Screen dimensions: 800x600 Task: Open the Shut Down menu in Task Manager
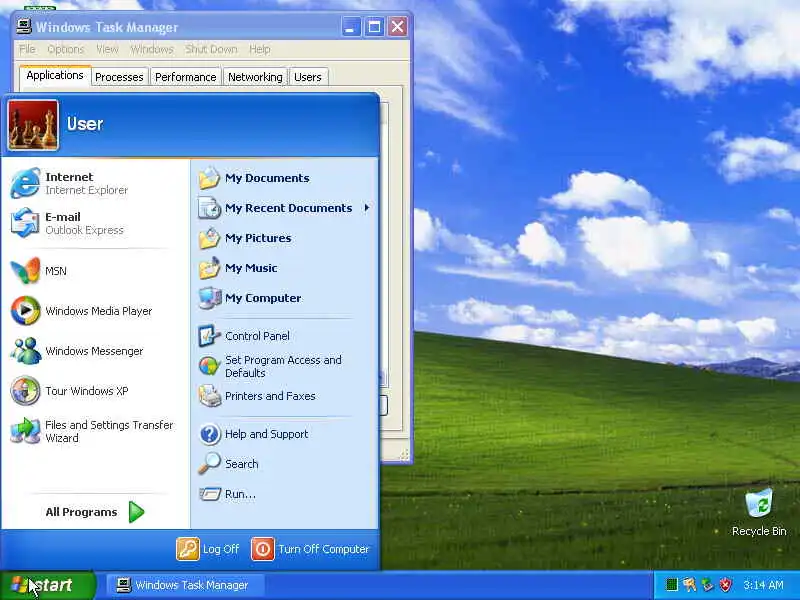pos(211,49)
